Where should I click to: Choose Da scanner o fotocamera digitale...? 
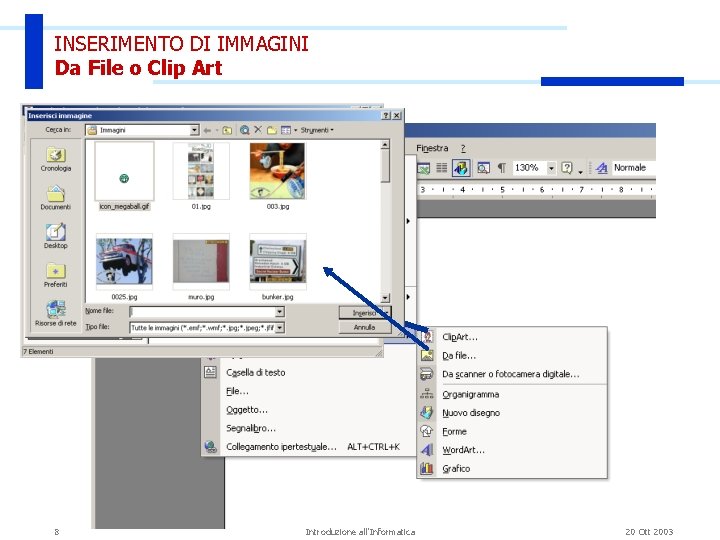pos(512,374)
